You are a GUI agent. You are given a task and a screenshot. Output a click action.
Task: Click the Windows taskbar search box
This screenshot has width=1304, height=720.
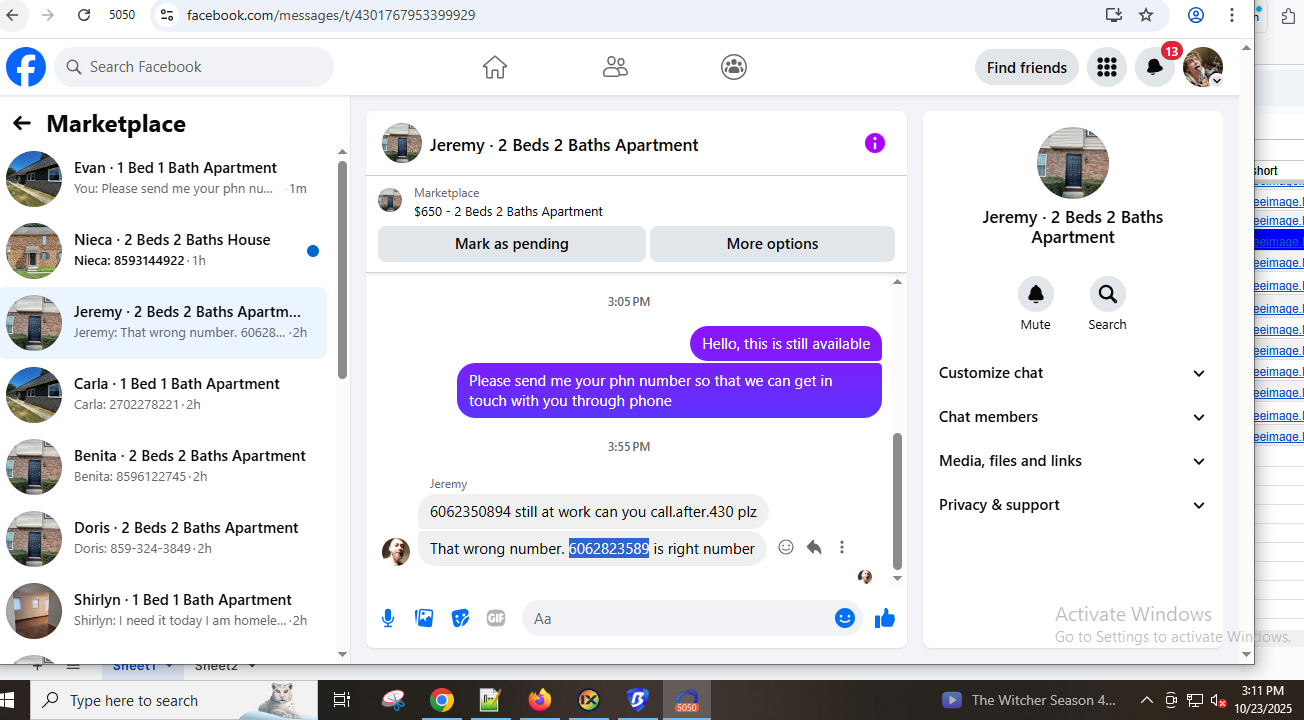click(x=174, y=700)
